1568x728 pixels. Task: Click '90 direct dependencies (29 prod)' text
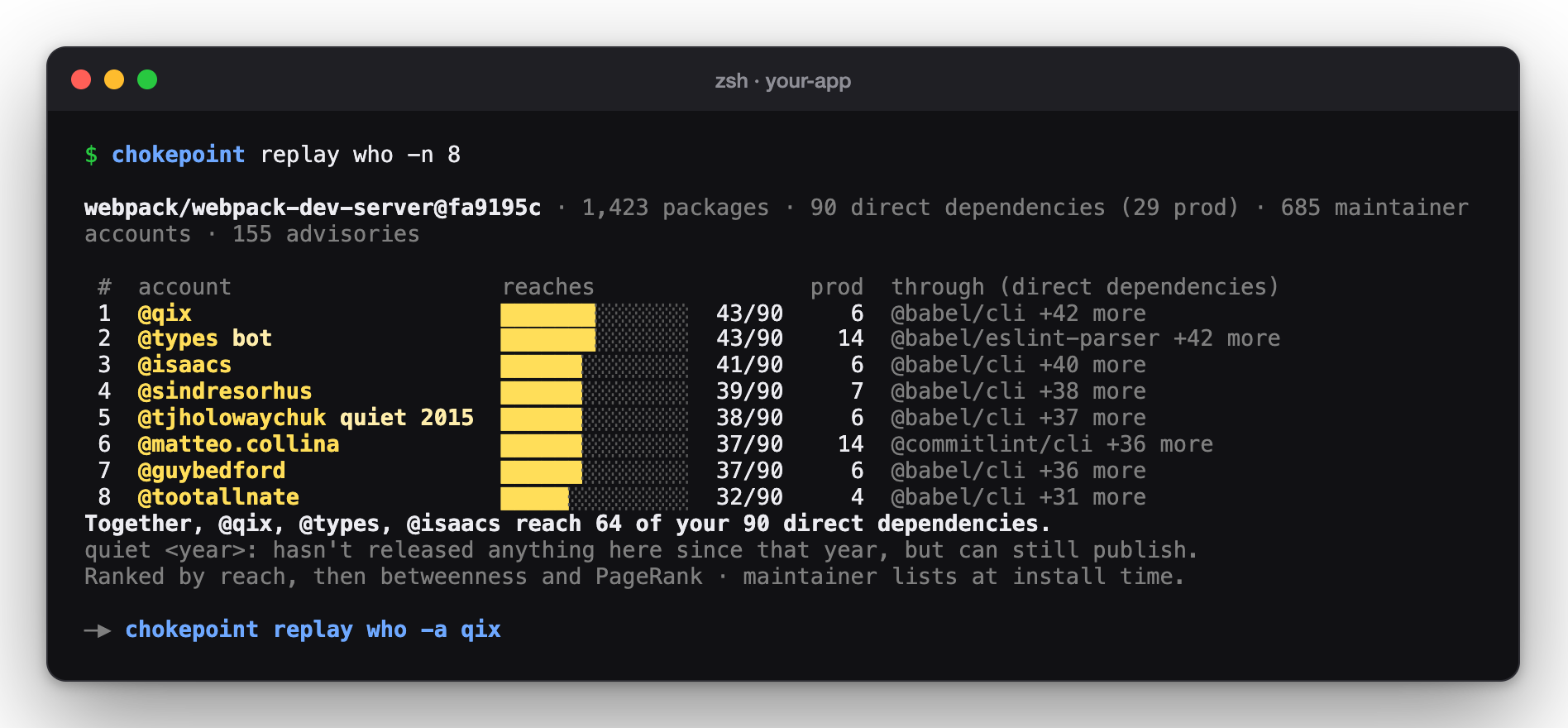point(1024,208)
